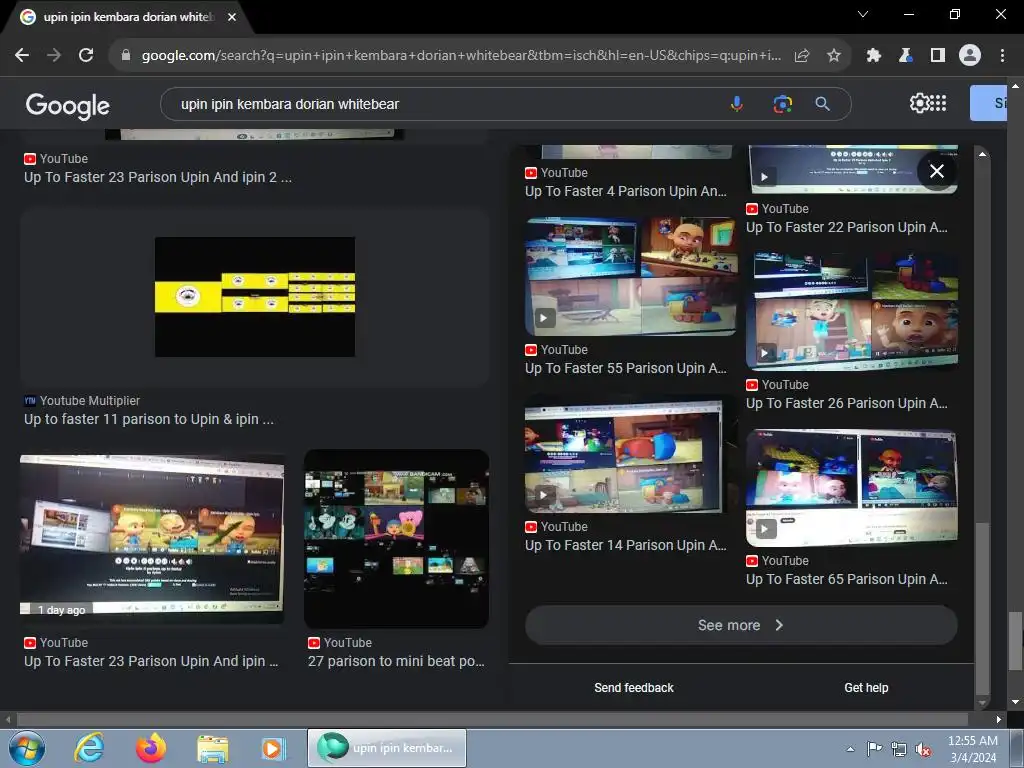The height and width of the screenshot is (768, 1024).
Task: Open the Extensions puzzle icon
Action: (874, 56)
